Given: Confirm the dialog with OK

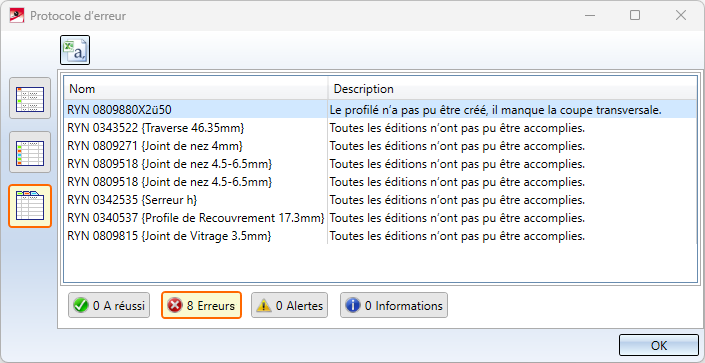Looking at the screenshot, I should coord(659,345).
